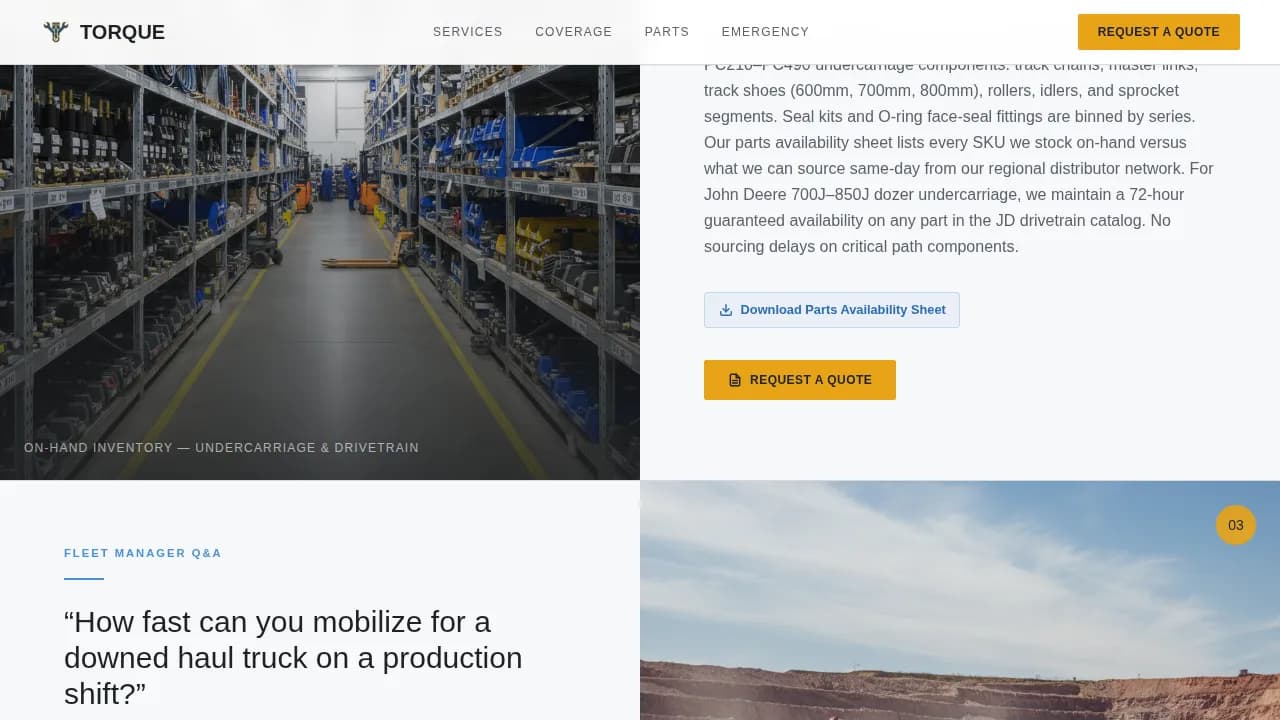This screenshot has width=1280, height=720.
Task: Select the '03' section number badge
Action: [1235, 524]
